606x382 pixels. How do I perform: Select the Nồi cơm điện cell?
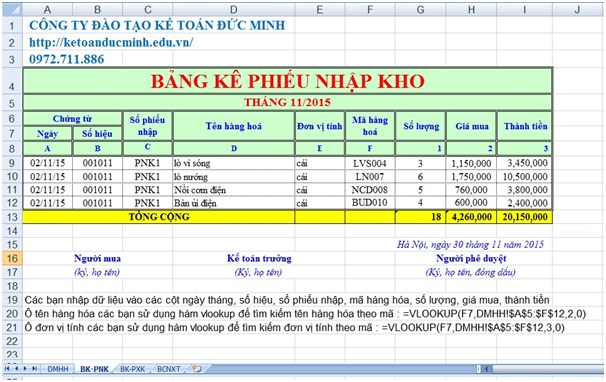click(233, 190)
